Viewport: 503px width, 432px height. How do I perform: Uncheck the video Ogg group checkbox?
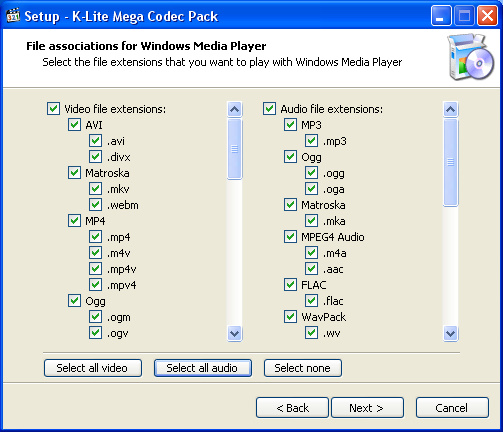[74, 301]
